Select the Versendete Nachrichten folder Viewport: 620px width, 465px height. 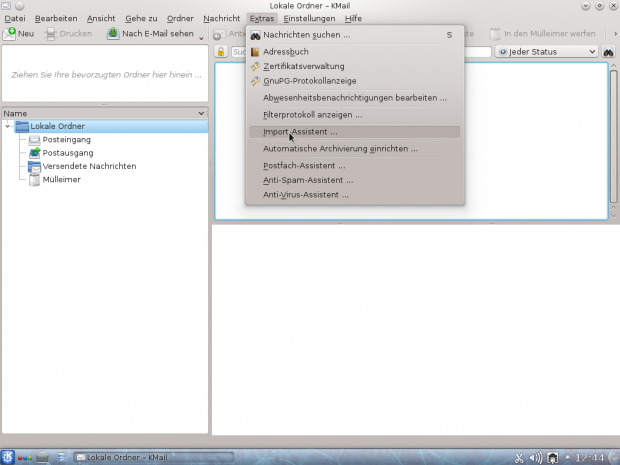(89, 166)
